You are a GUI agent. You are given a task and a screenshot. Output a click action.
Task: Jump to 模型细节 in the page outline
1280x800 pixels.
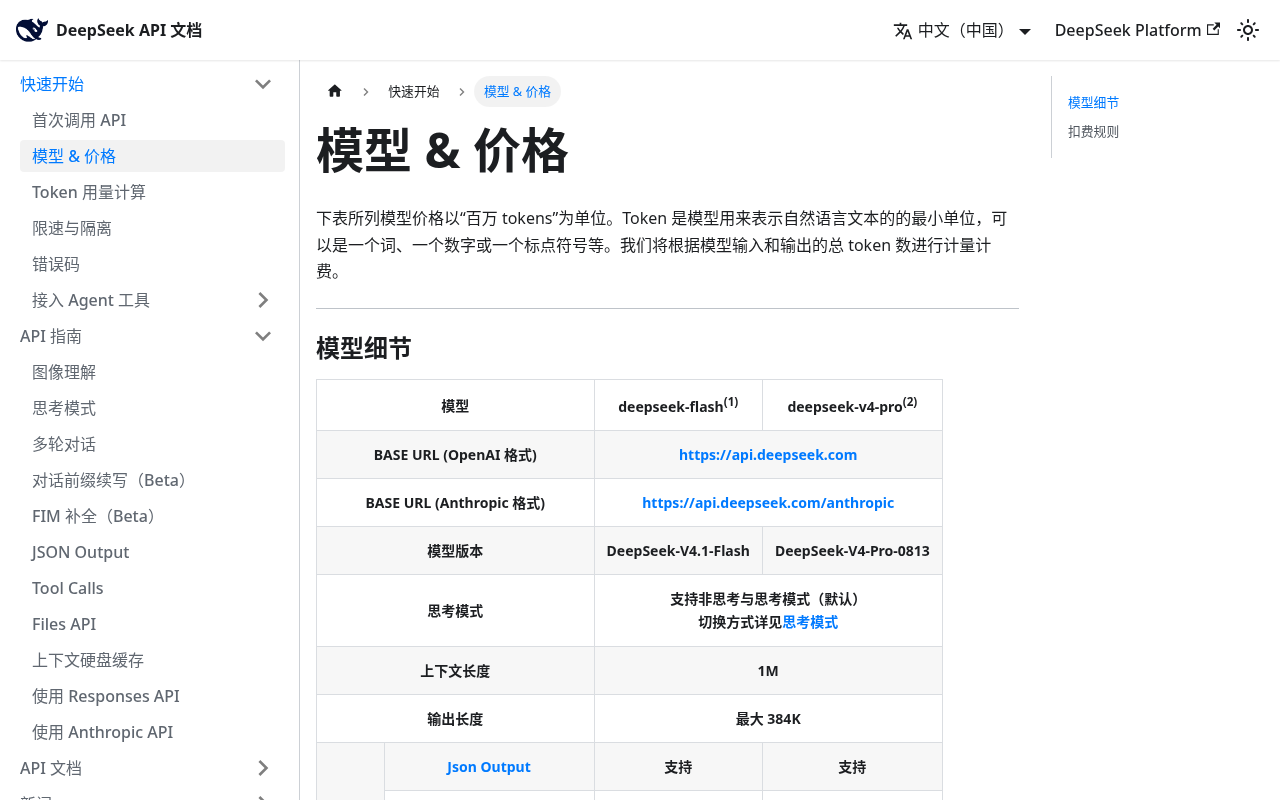click(1094, 102)
